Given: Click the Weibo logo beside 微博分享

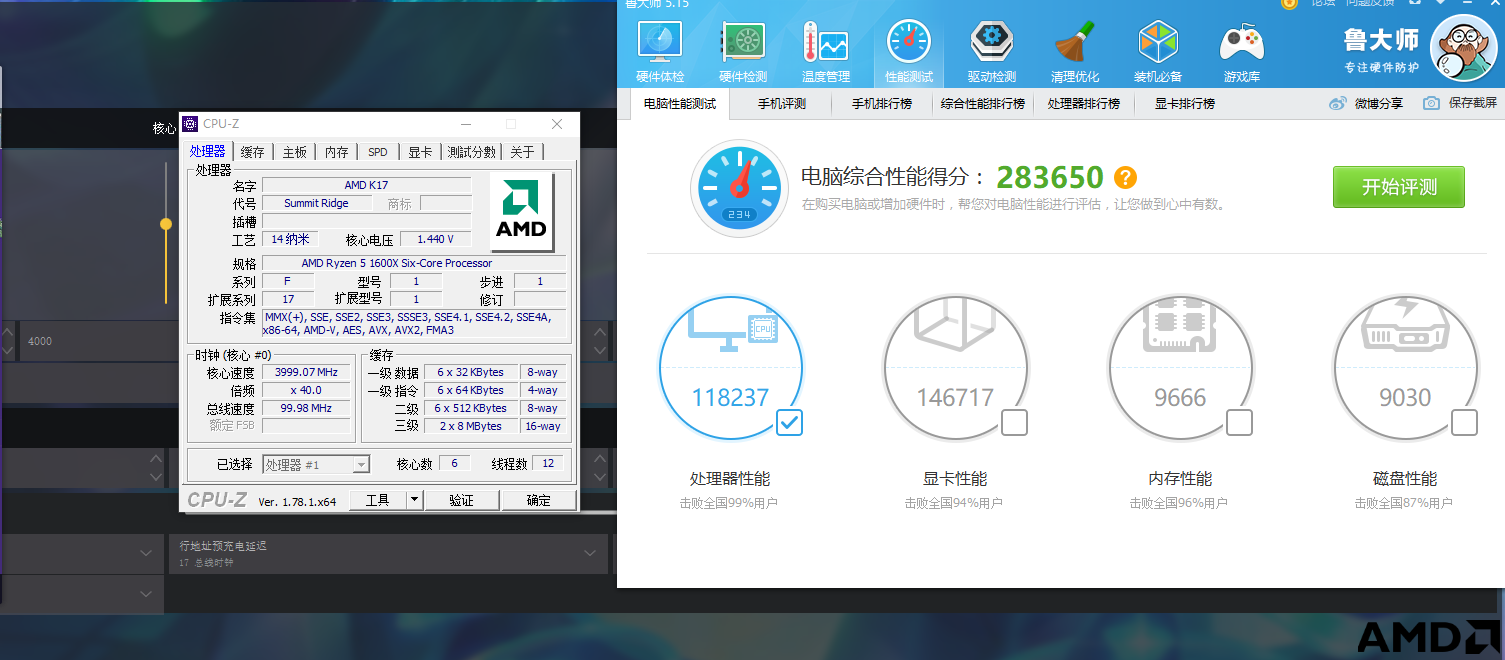Looking at the screenshot, I should pyautogui.click(x=1338, y=103).
